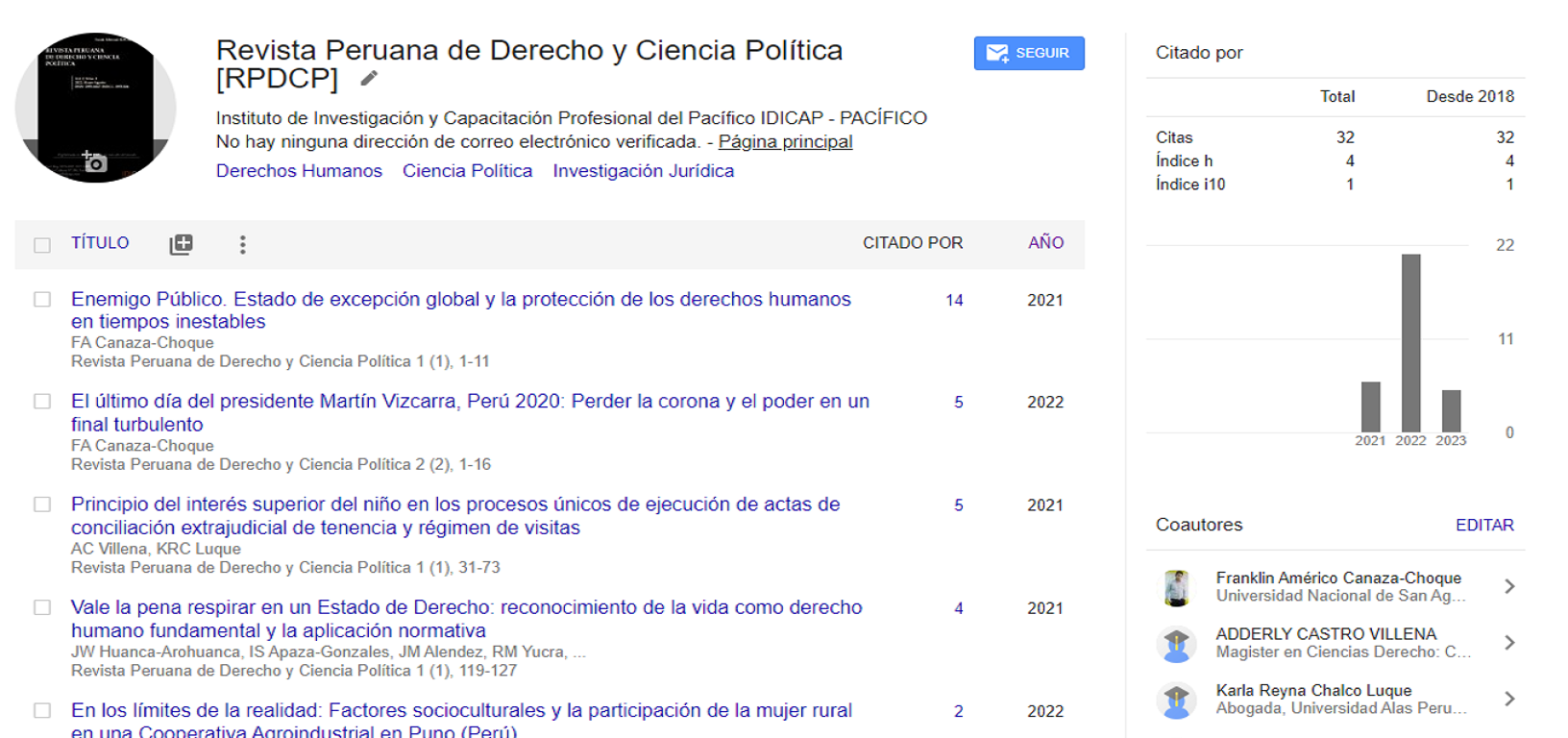Click the tall 2022 bar in citations chart
The height and width of the screenshot is (738, 1568).
[x=1410, y=343]
